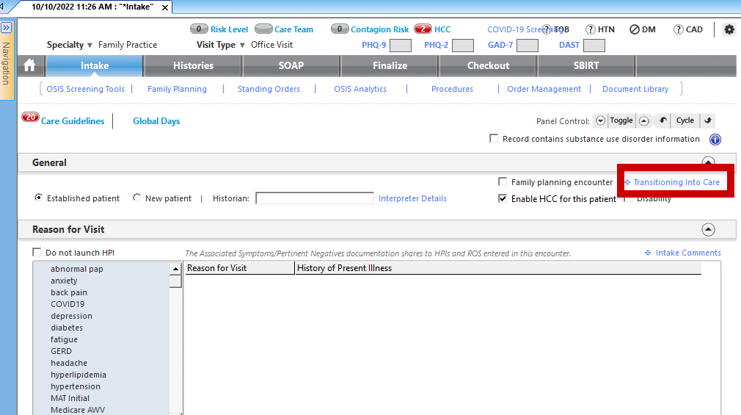Switch to the Intake tab
Image resolution: width=741 pixels, height=415 pixels.
pos(95,66)
